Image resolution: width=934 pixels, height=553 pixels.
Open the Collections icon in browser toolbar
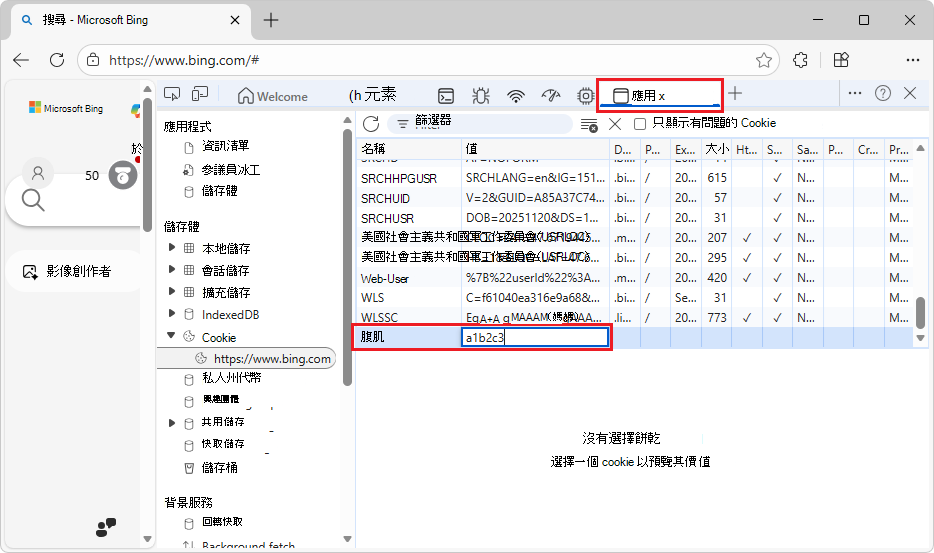click(x=841, y=60)
